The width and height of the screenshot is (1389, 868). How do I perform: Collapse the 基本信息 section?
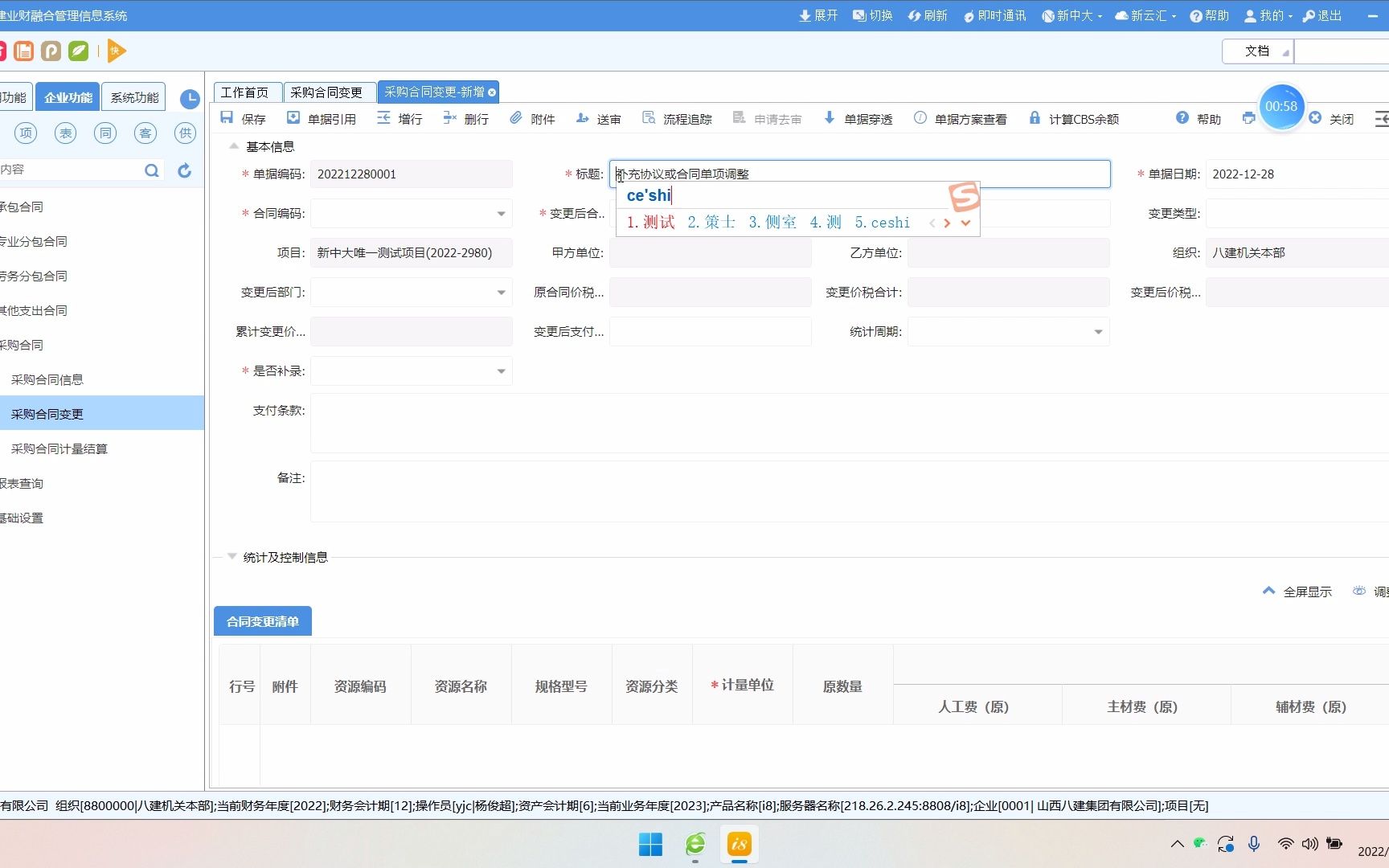click(234, 146)
